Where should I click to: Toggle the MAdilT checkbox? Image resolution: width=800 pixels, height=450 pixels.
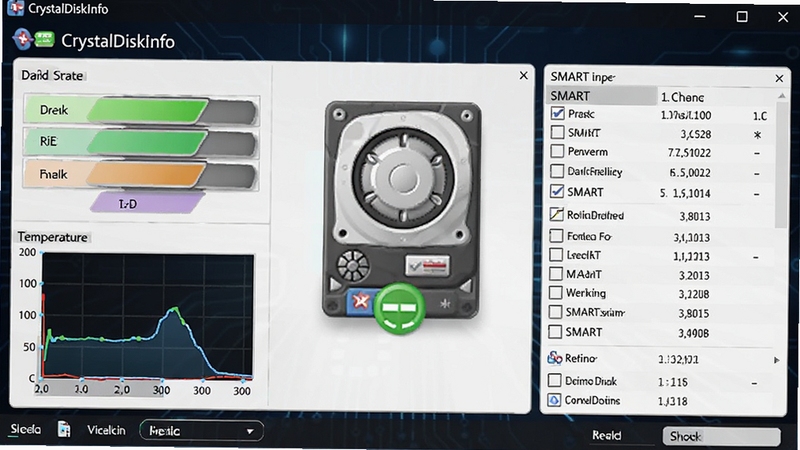(x=556, y=274)
